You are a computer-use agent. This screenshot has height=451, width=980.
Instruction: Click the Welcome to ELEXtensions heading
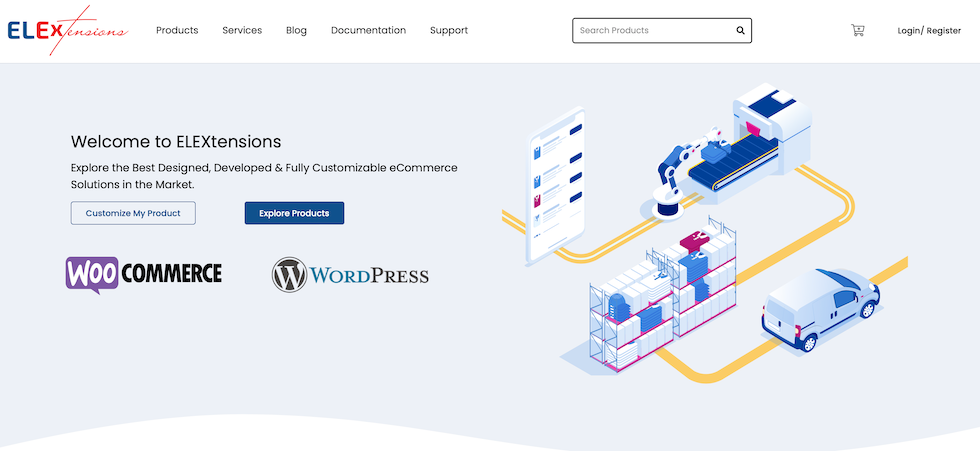tap(176, 142)
